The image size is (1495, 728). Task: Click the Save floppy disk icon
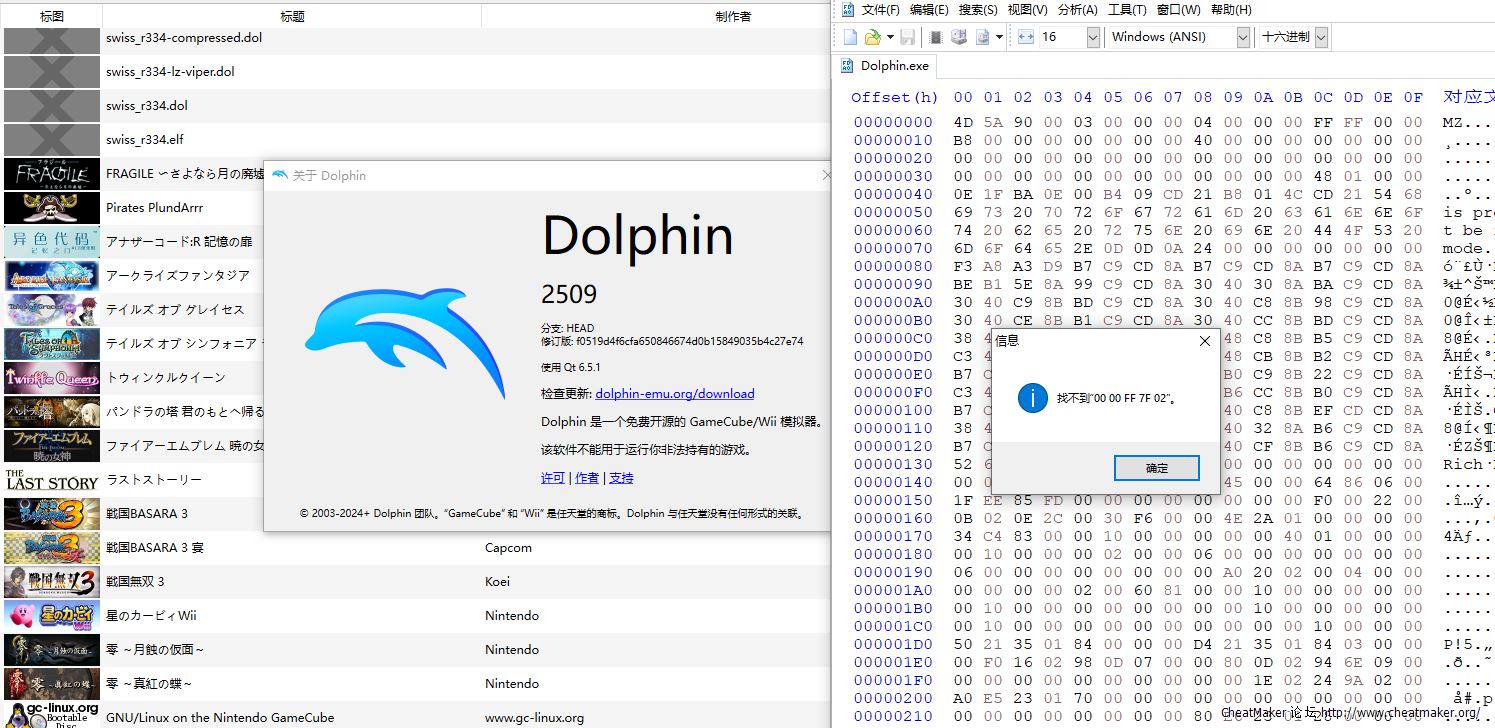pos(907,37)
